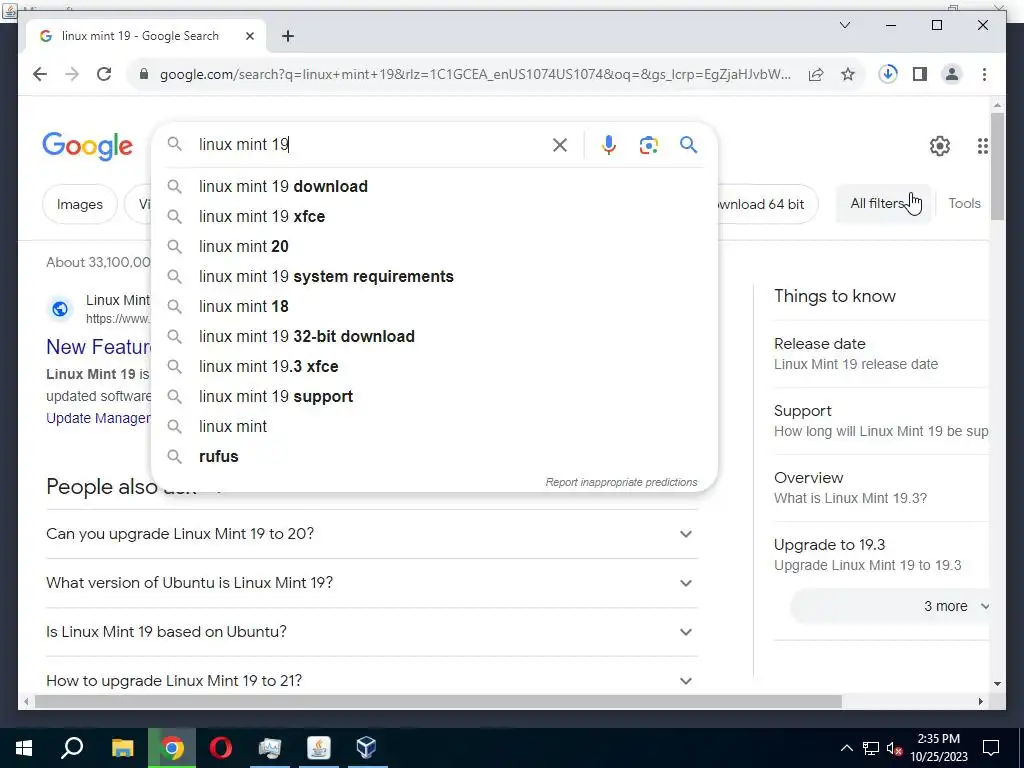Open Chrome tab search chevron
The width and height of the screenshot is (1024, 768).
pyautogui.click(x=844, y=25)
